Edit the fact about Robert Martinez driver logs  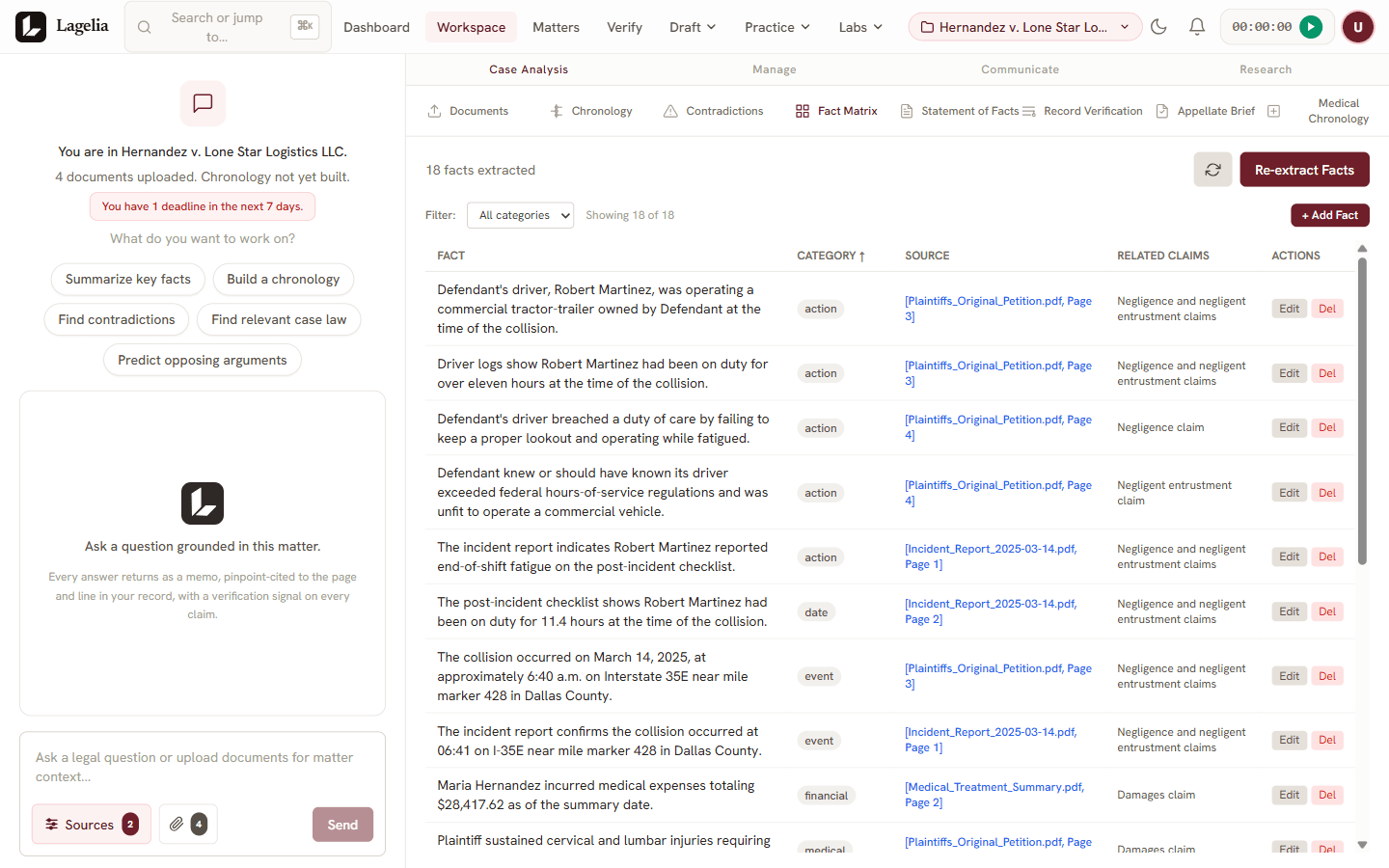pyautogui.click(x=1290, y=373)
